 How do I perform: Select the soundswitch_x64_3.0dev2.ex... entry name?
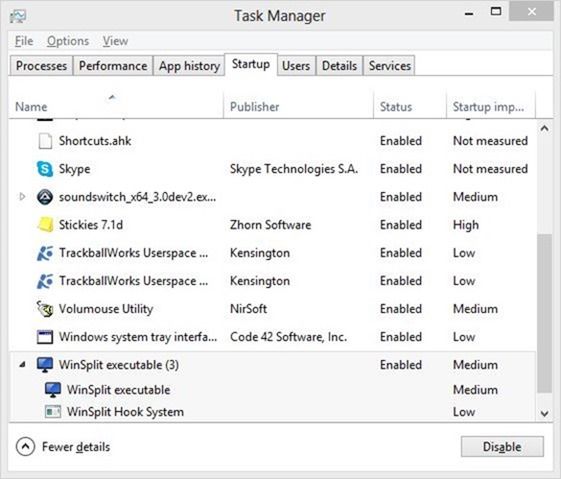[x=137, y=197]
